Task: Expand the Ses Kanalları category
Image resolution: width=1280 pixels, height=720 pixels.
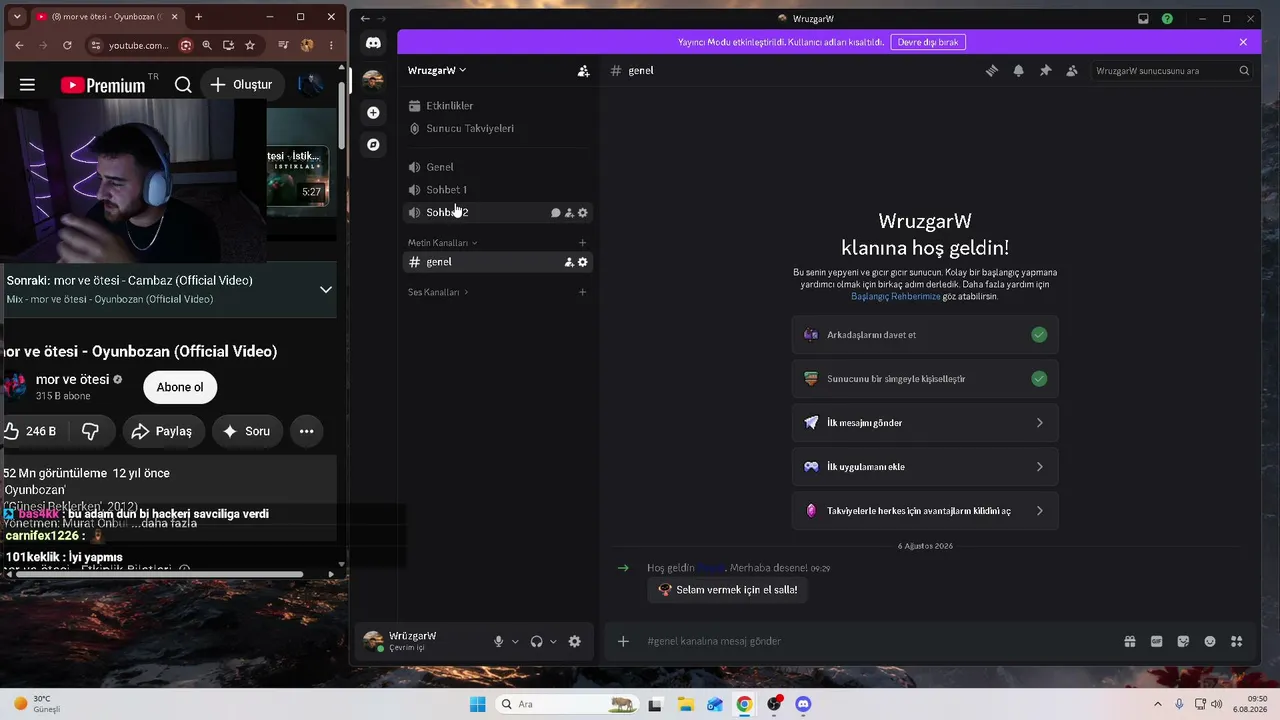Action: click(438, 292)
